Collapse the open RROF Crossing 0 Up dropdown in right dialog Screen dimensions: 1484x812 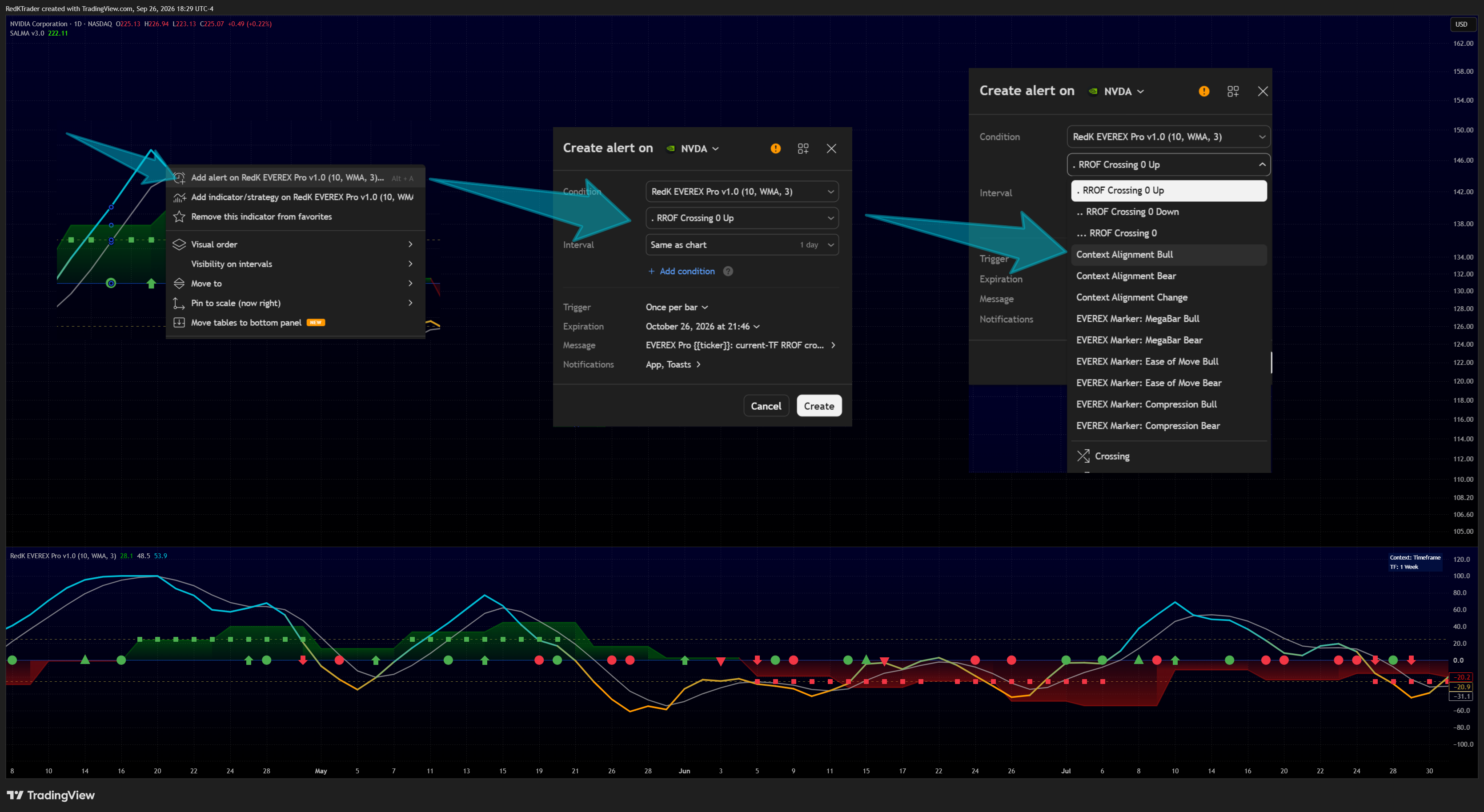click(x=1168, y=165)
